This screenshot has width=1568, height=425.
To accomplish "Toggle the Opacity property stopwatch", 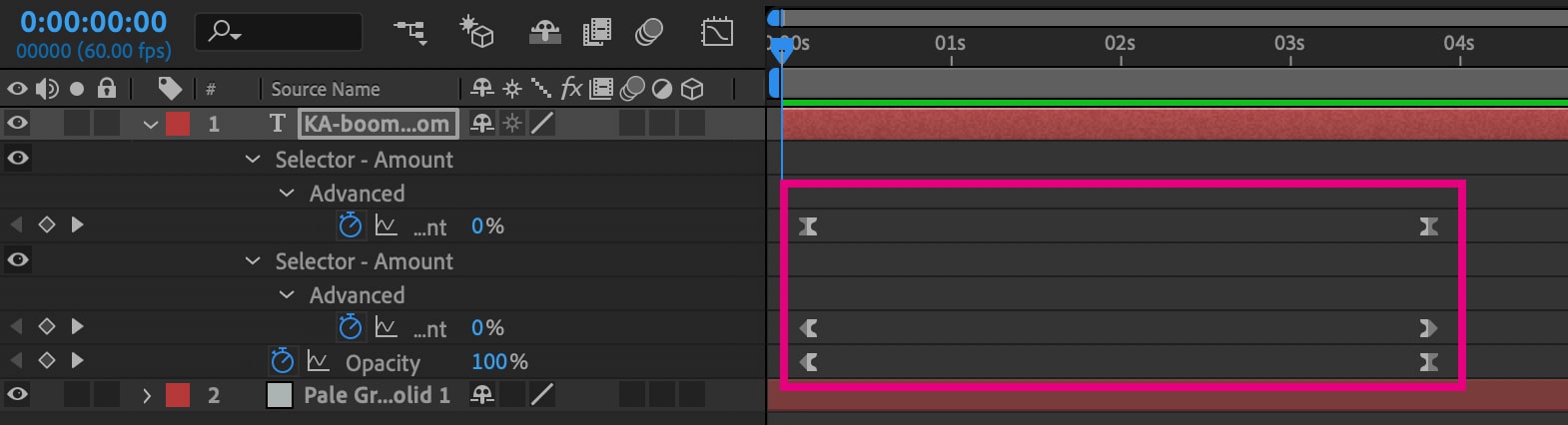I will 283,361.
